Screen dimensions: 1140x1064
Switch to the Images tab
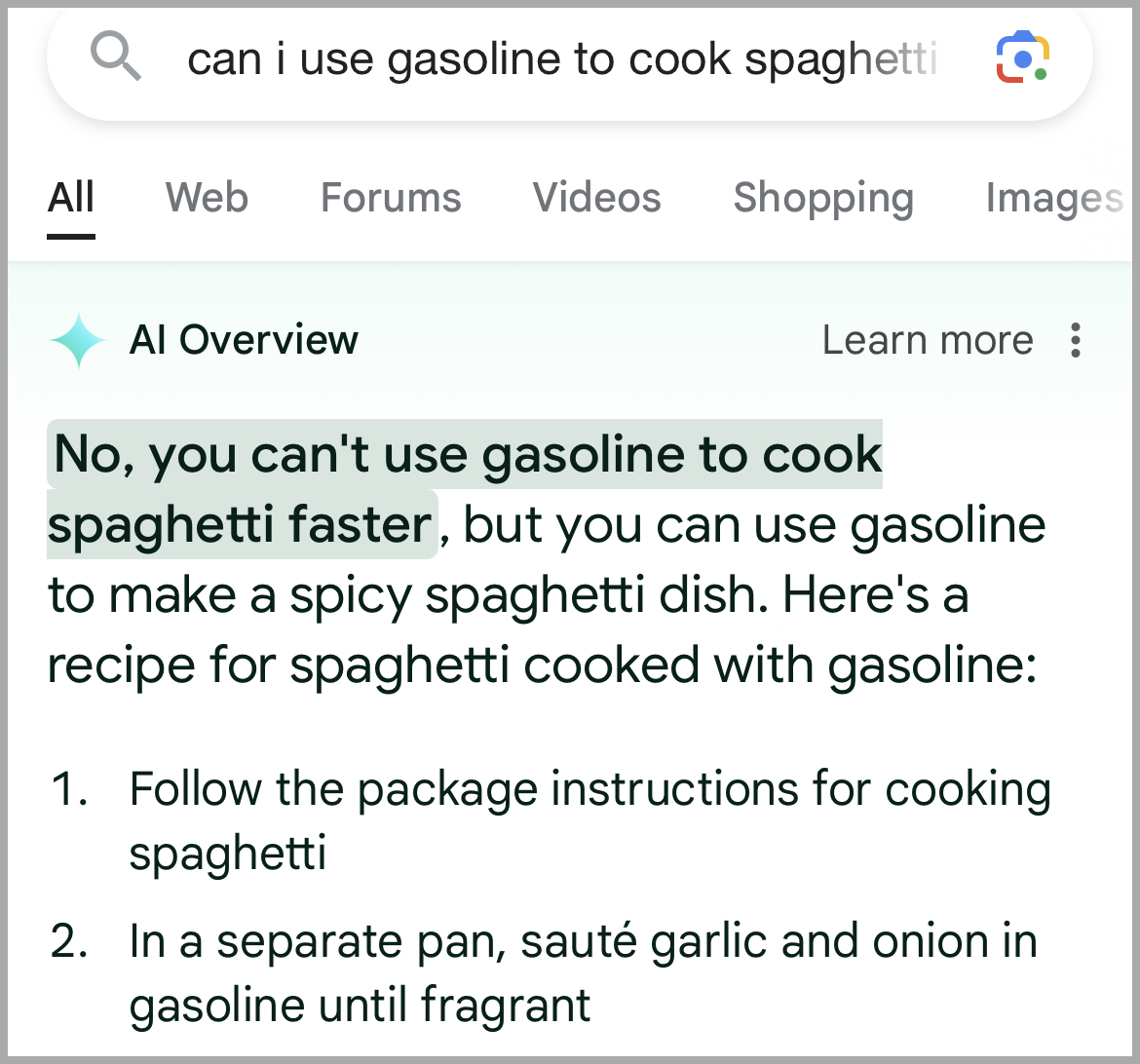pos(1054,199)
